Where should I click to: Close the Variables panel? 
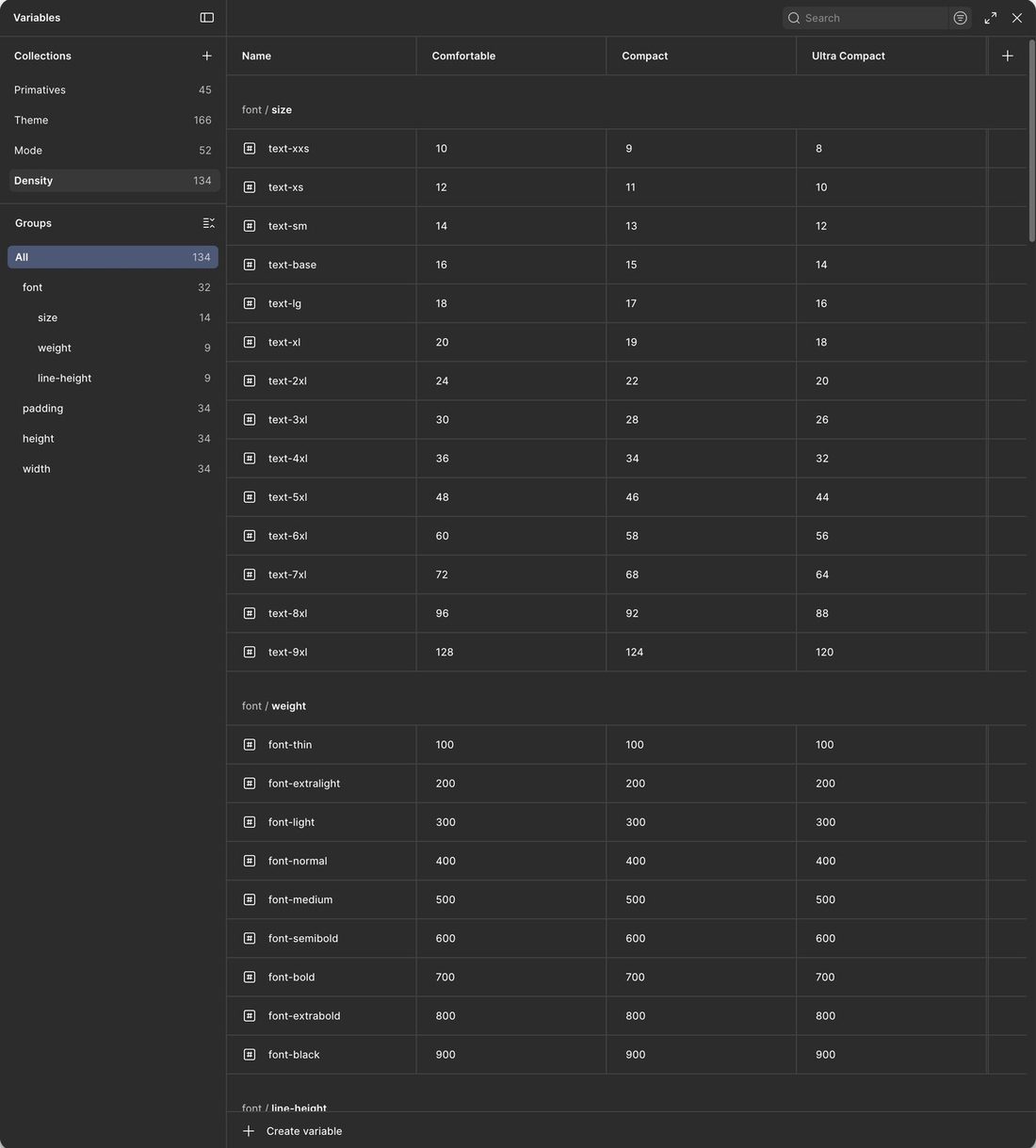click(x=1017, y=18)
